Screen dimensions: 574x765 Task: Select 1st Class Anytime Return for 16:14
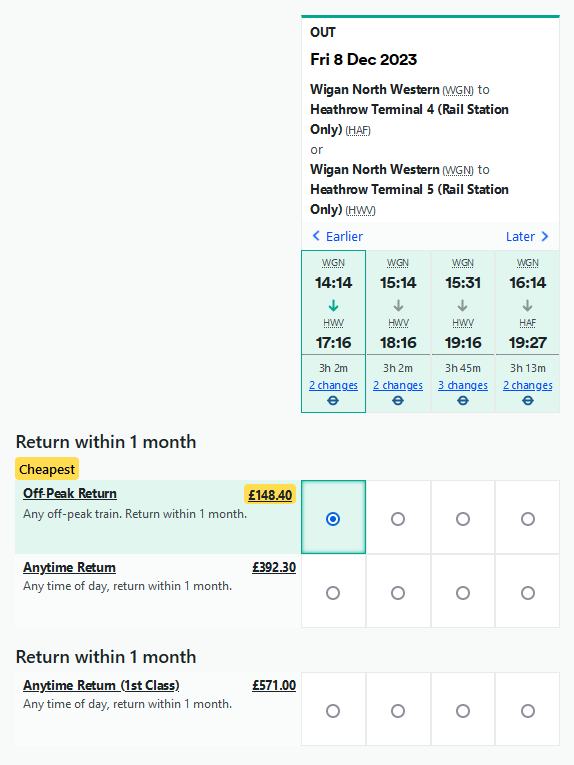point(528,711)
